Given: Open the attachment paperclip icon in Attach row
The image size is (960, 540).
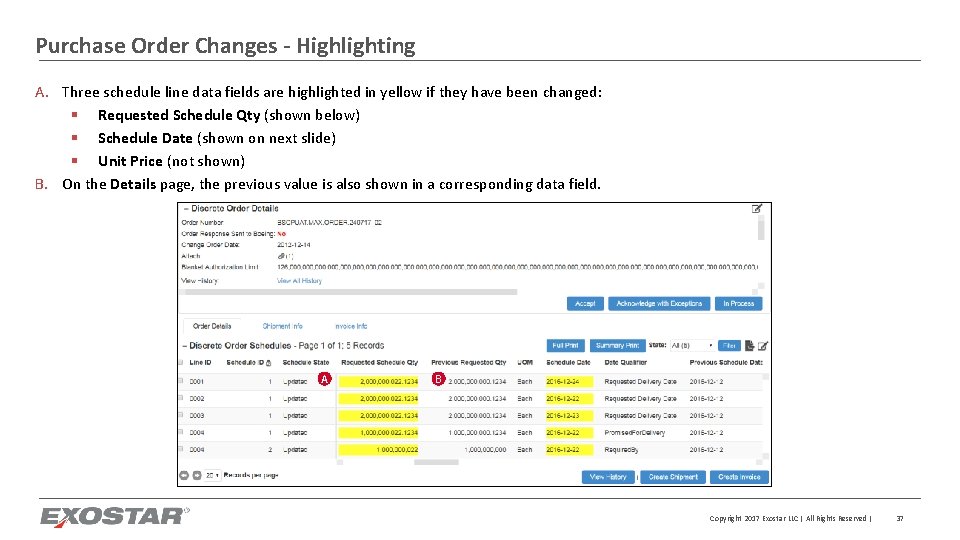Looking at the screenshot, I should pyautogui.click(x=280, y=256).
